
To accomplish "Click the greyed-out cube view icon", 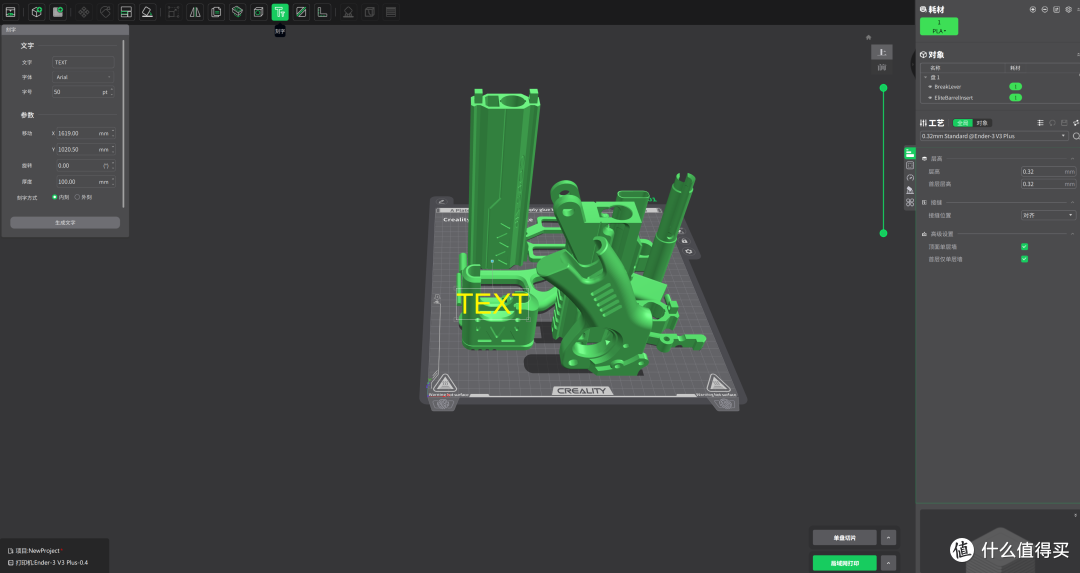I will pos(370,12).
